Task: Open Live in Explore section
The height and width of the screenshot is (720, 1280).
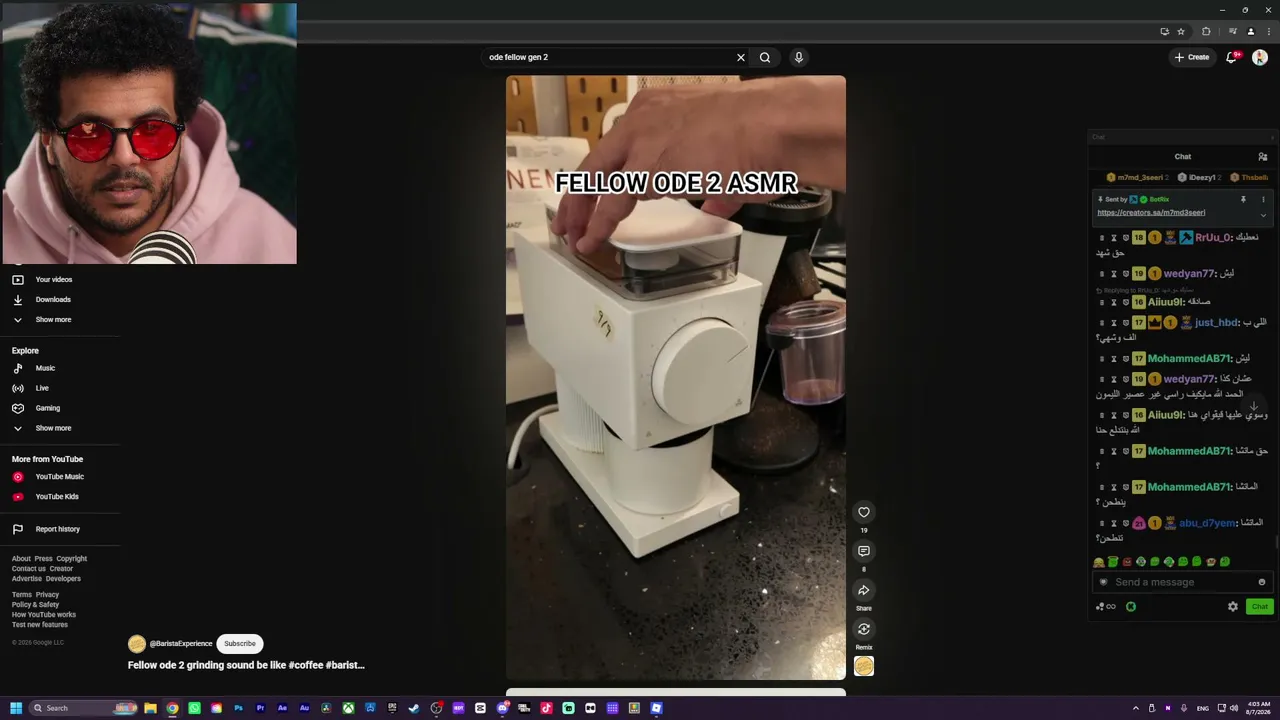Action: tap(42, 388)
